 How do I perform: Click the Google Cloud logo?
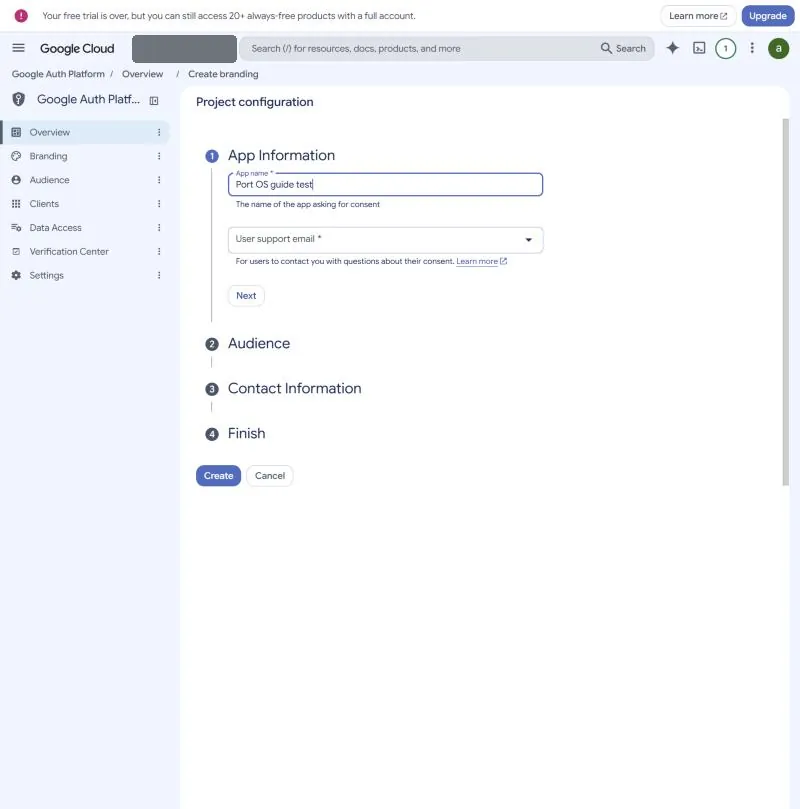click(77, 48)
